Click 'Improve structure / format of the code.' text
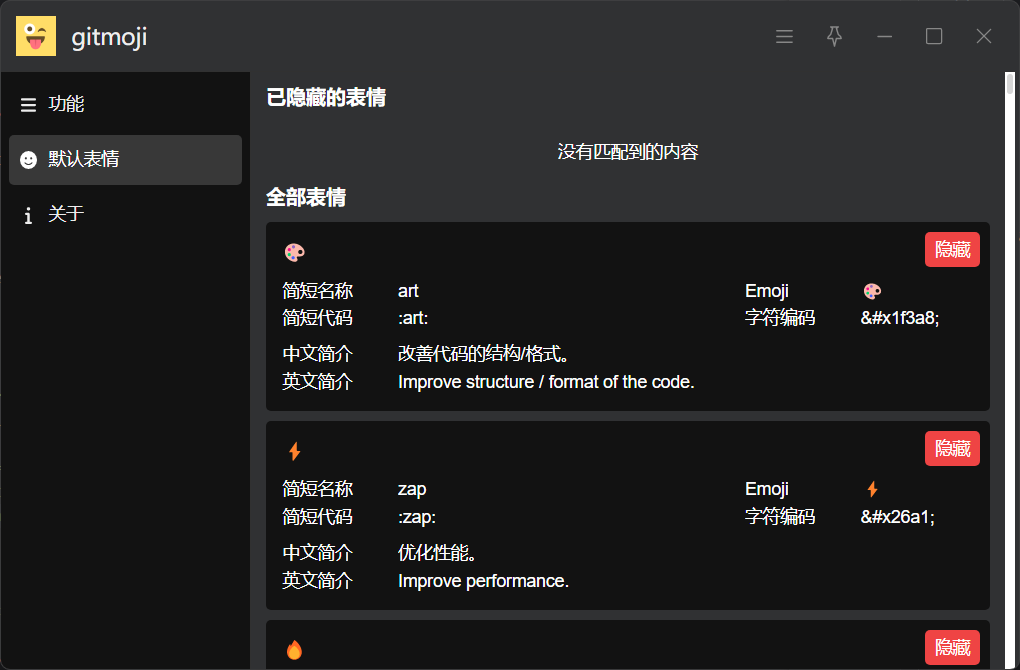The image size is (1020, 670). 546,382
